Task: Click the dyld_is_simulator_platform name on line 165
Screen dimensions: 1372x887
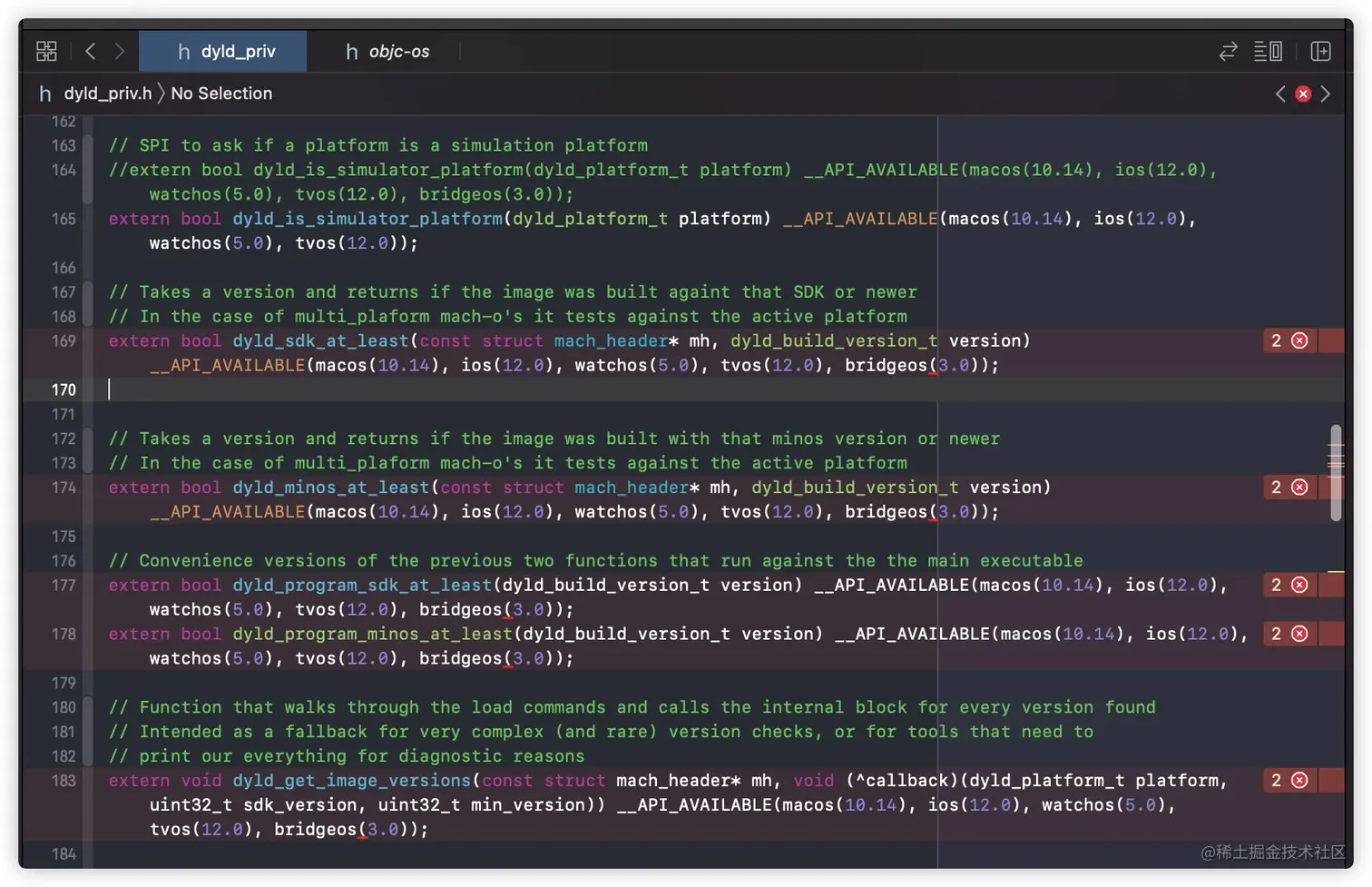Action: (x=367, y=219)
